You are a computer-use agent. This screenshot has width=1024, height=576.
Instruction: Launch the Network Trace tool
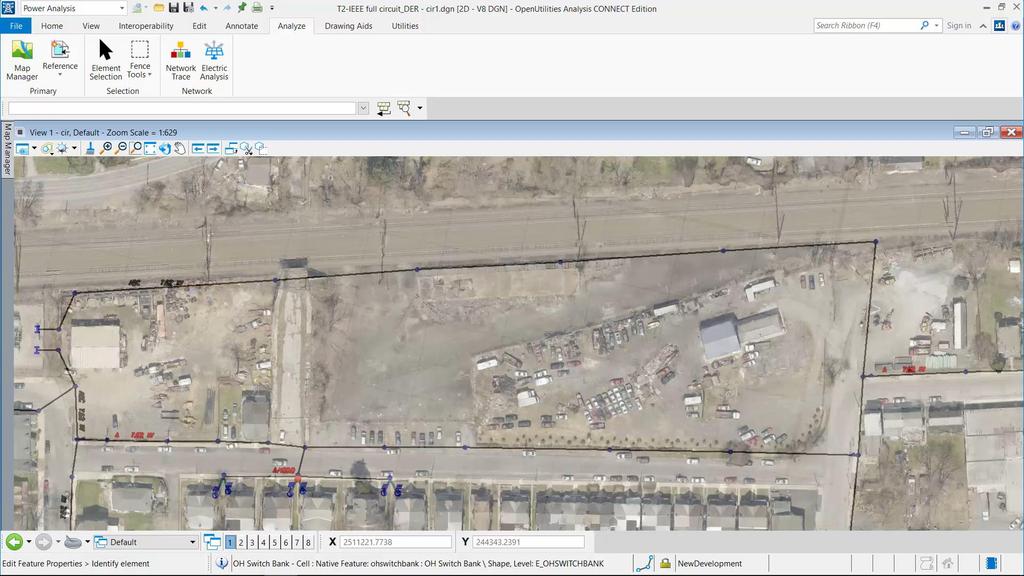(x=181, y=60)
